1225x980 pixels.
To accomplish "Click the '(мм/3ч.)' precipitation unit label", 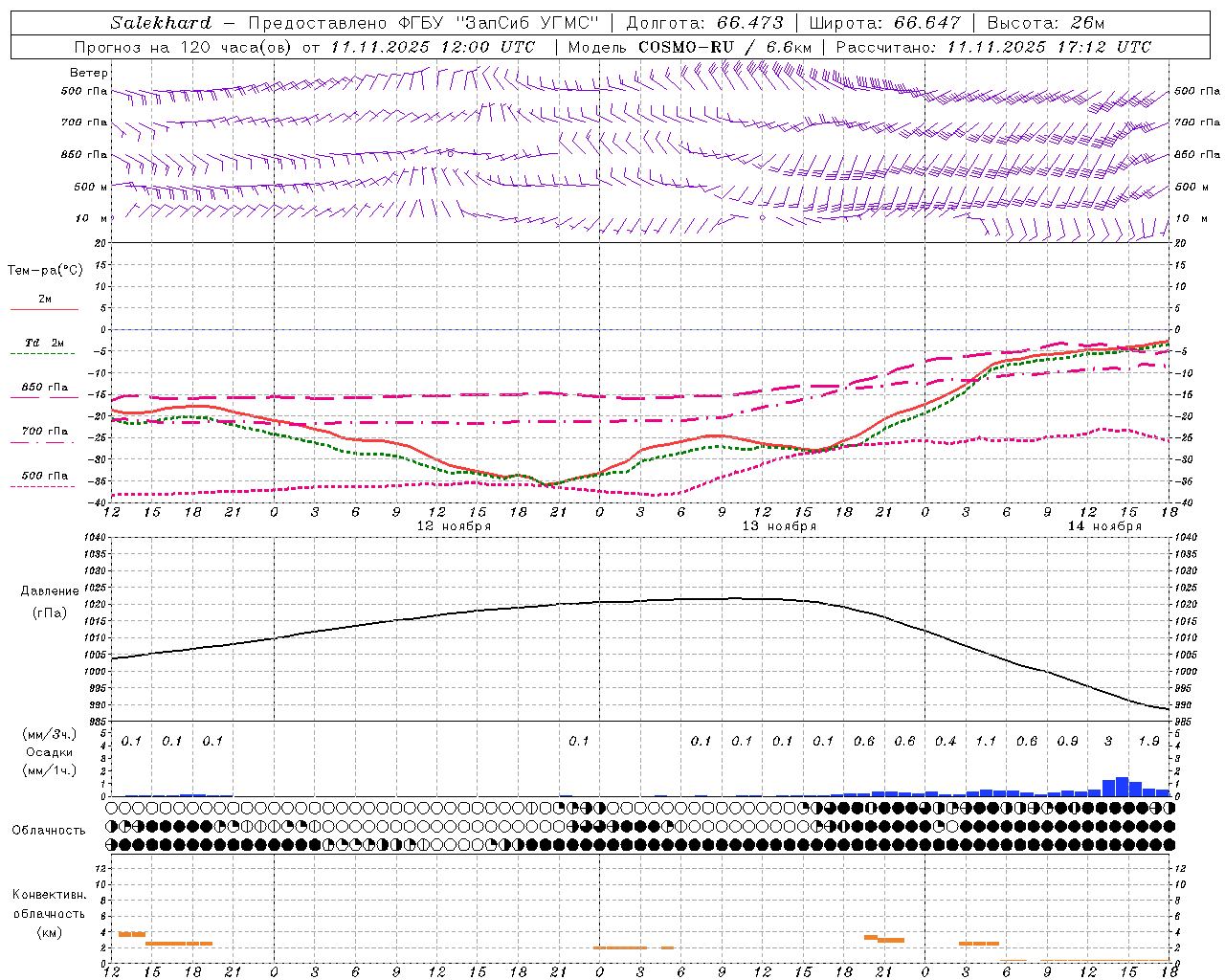I will click(x=50, y=734).
